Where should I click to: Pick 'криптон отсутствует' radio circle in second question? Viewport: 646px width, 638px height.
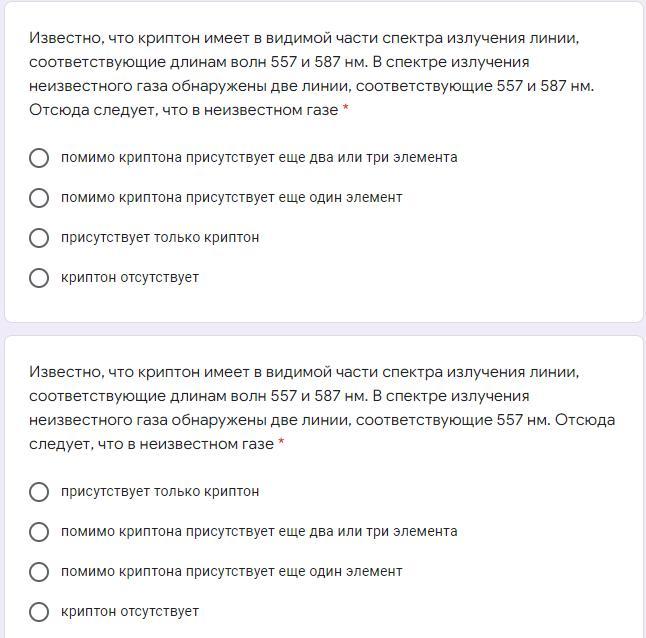[x=39, y=612]
